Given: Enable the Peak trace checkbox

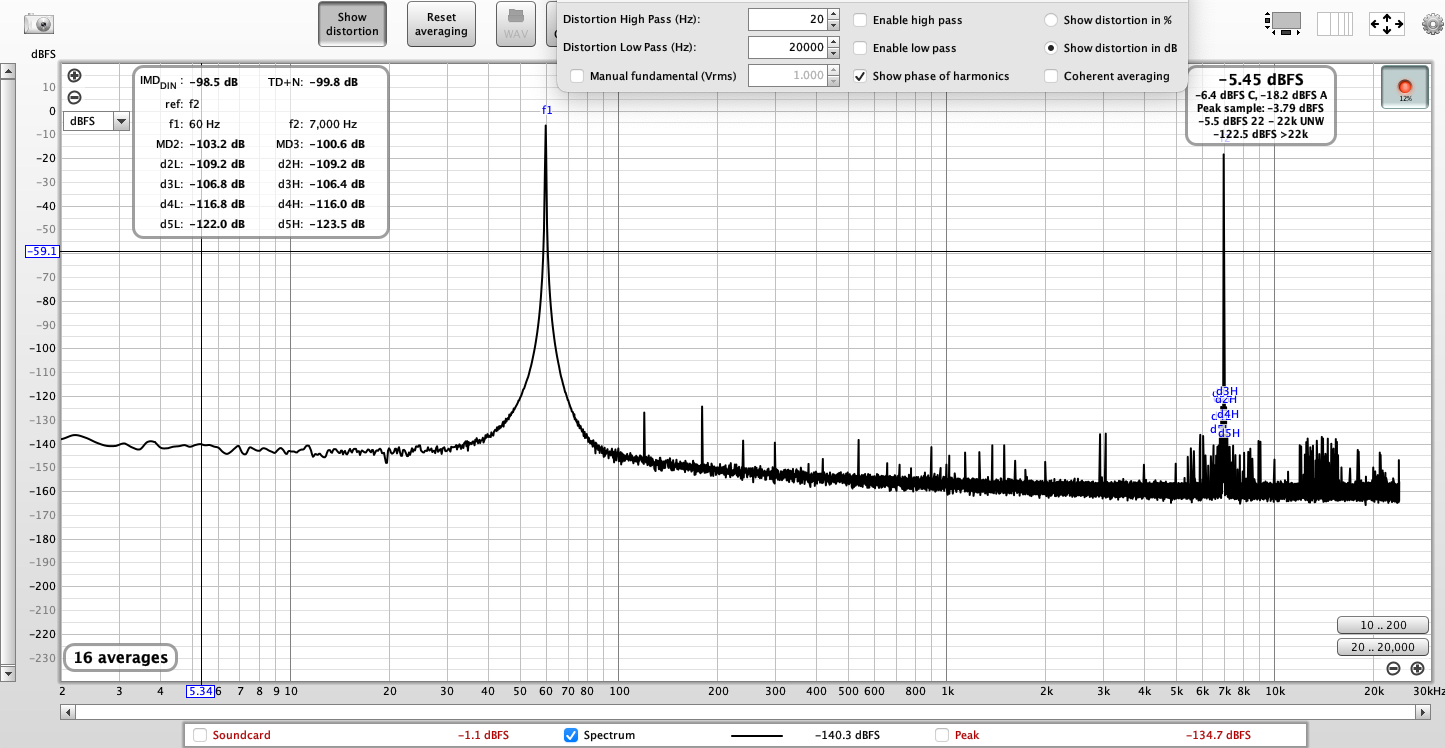Looking at the screenshot, I should (942, 735).
